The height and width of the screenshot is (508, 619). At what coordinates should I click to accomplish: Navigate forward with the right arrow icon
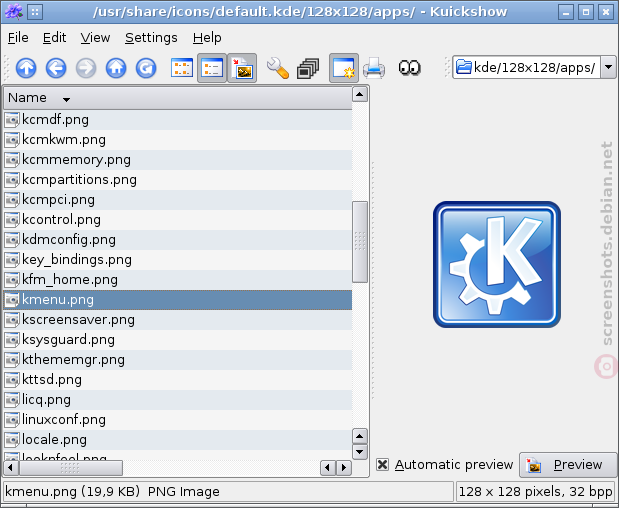(86, 68)
